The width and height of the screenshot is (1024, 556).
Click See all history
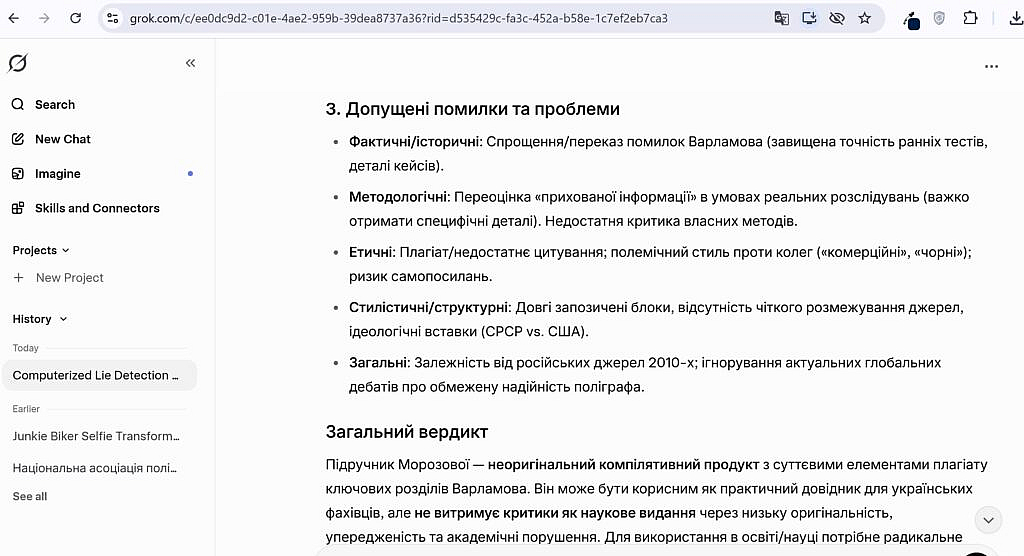click(x=30, y=497)
